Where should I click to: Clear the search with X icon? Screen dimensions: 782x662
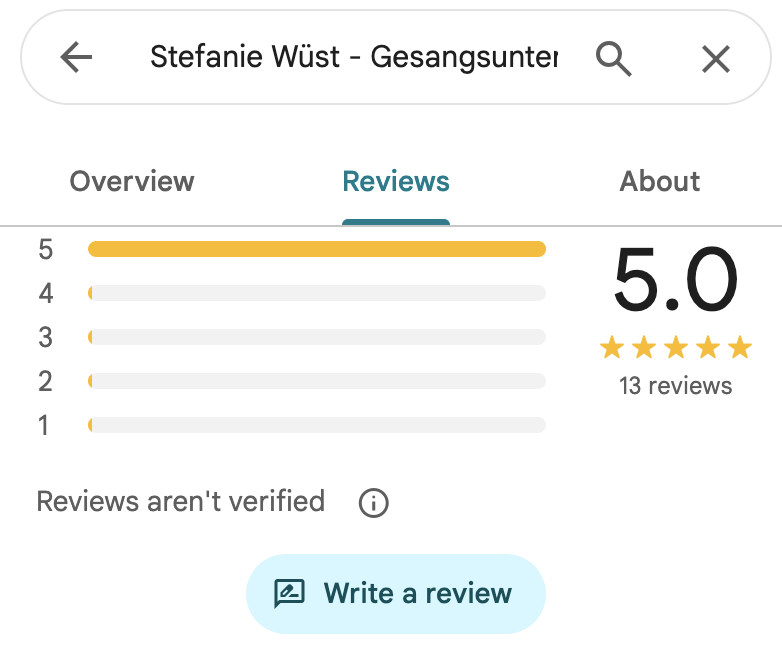point(716,59)
